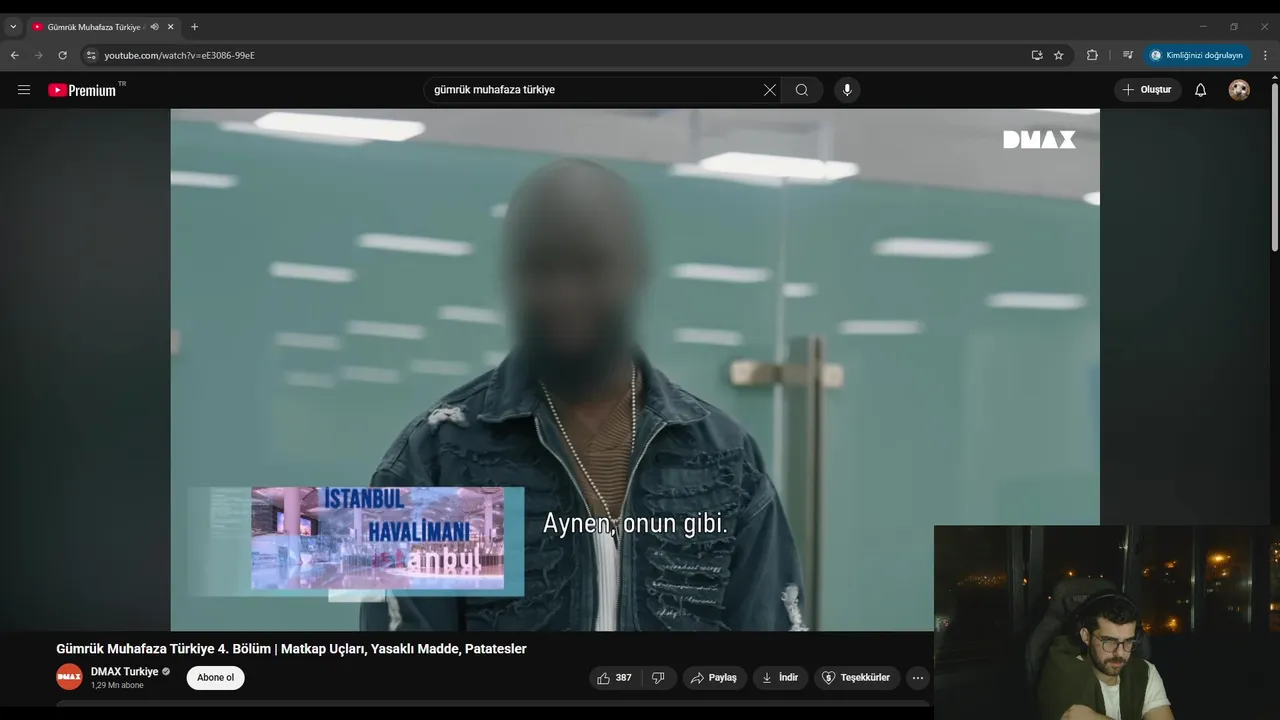Click the Abone ol subscribe button
The width and height of the screenshot is (1280, 720).
click(x=215, y=678)
